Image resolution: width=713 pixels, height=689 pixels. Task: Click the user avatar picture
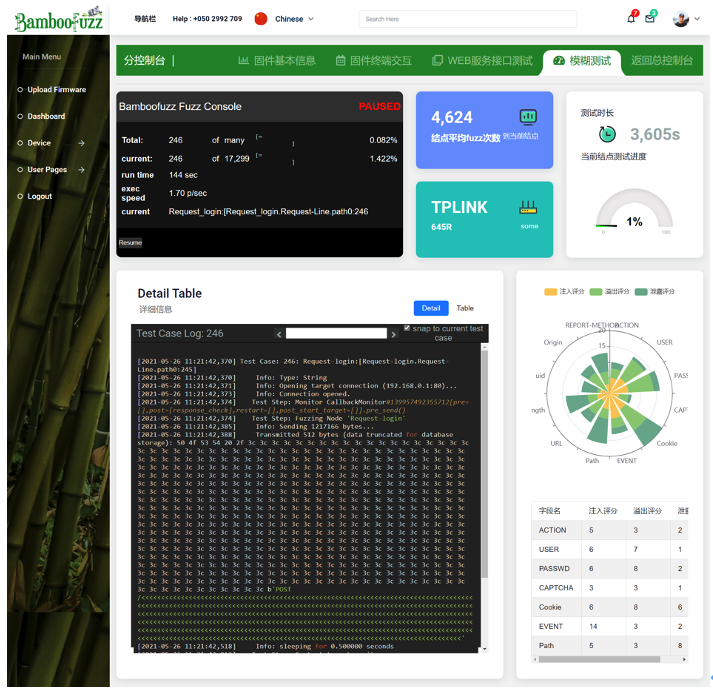[x=681, y=19]
